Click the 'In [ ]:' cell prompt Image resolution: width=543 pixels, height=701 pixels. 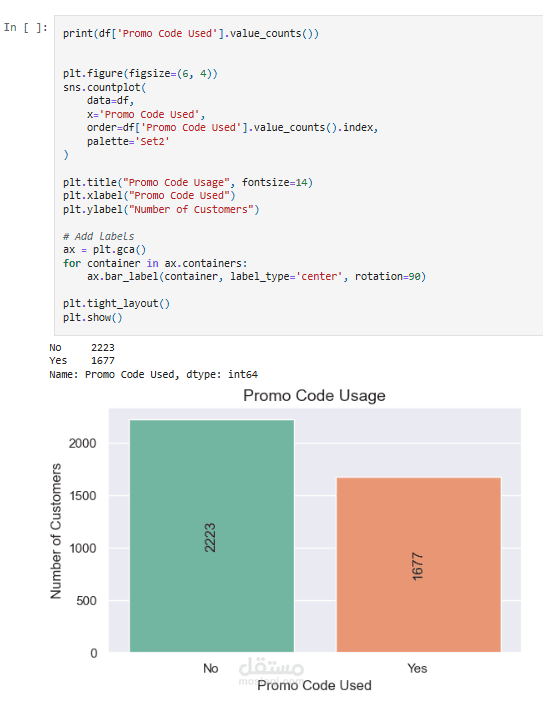coord(25,28)
